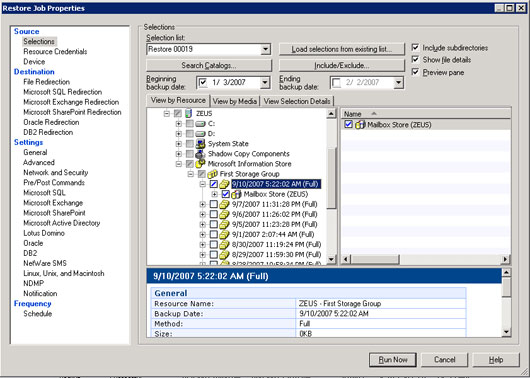Select the View by Resource tab

(x=178, y=100)
